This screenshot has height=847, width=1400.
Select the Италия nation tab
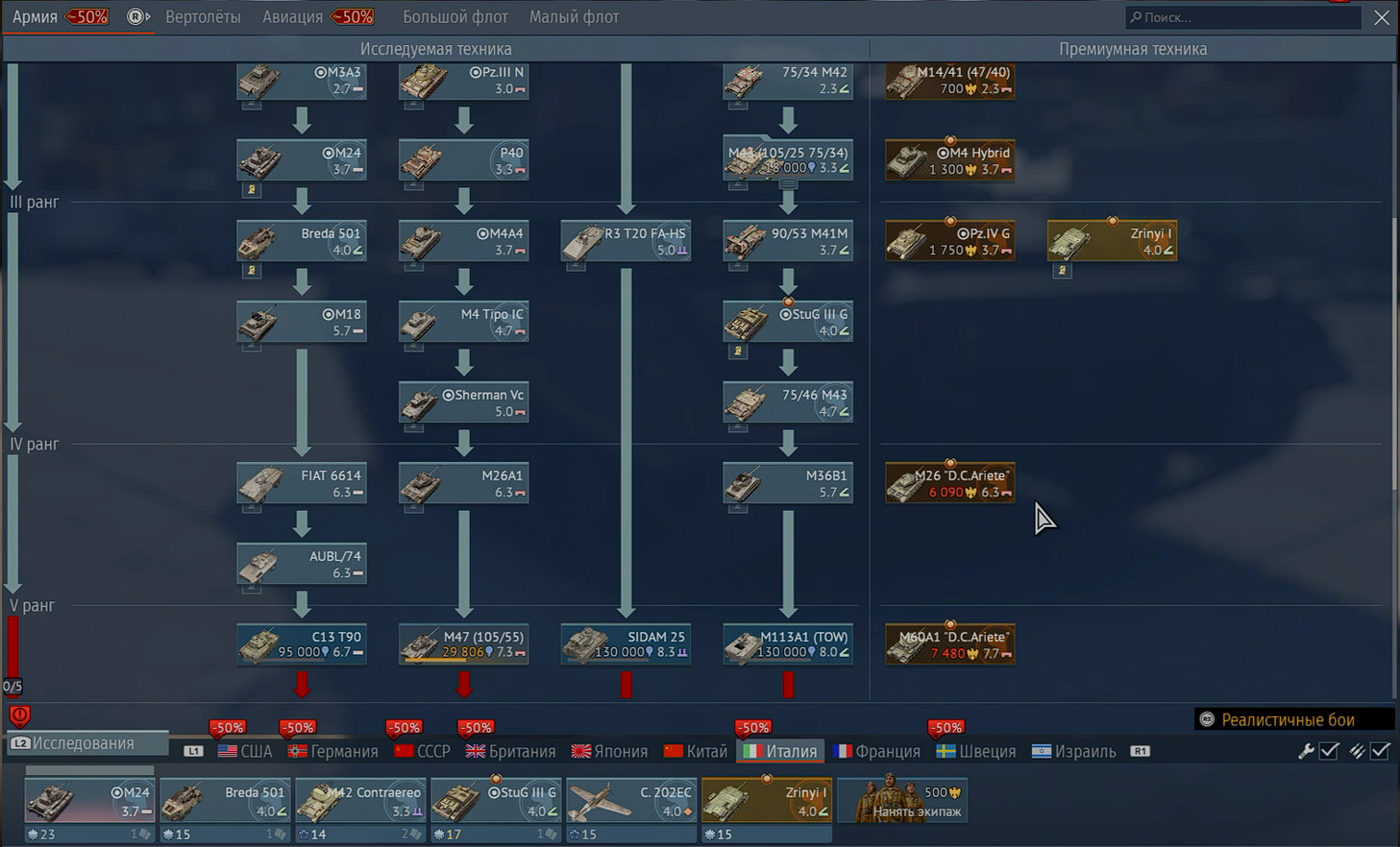pos(780,751)
